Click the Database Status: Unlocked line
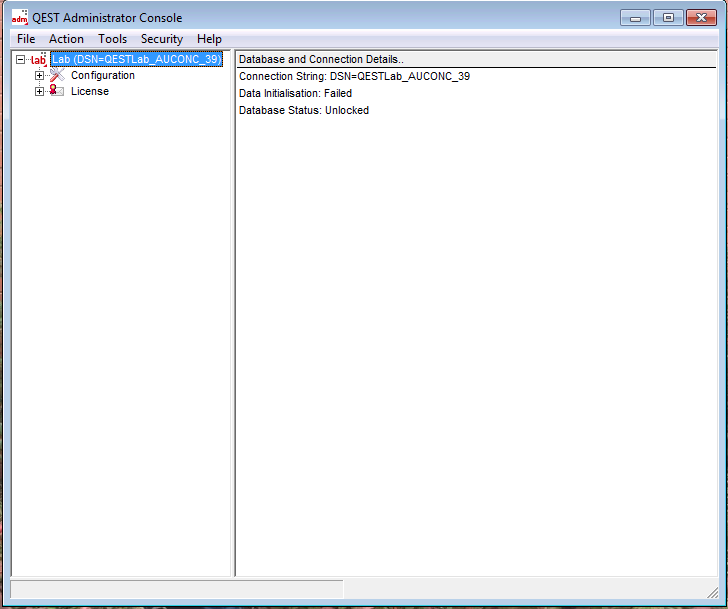This screenshot has width=728, height=609. coord(304,110)
